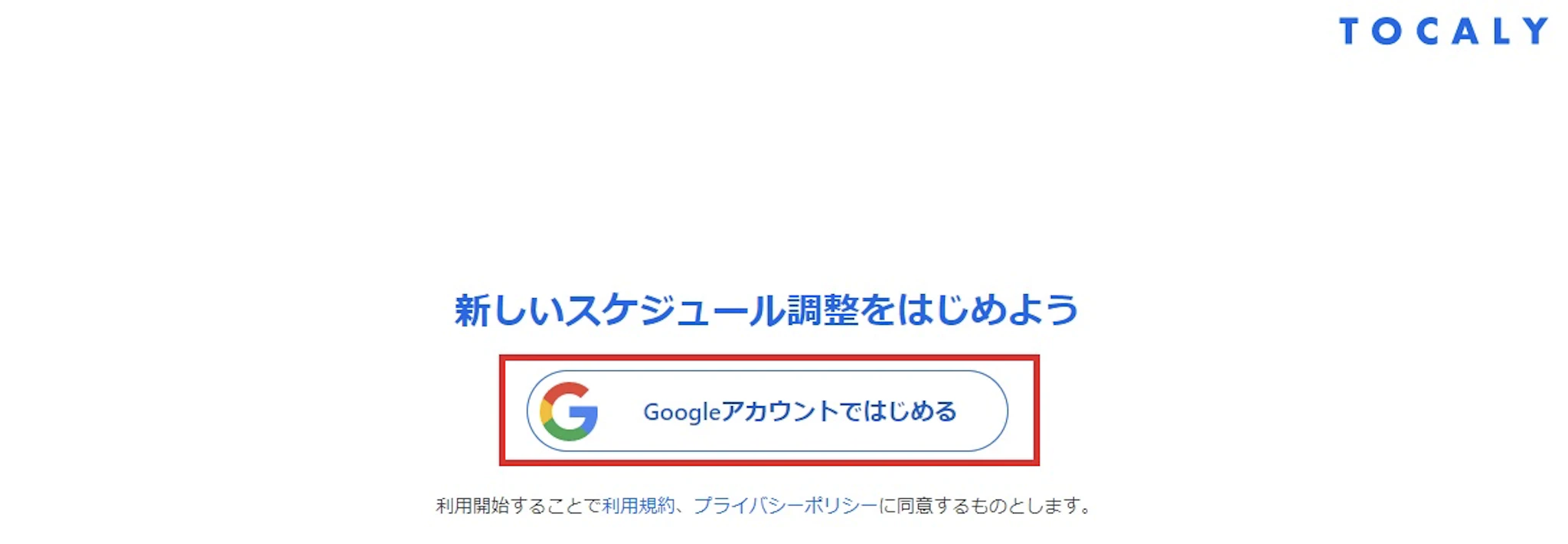
Task: View the terms of service (利用規約)
Action: coord(638,506)
